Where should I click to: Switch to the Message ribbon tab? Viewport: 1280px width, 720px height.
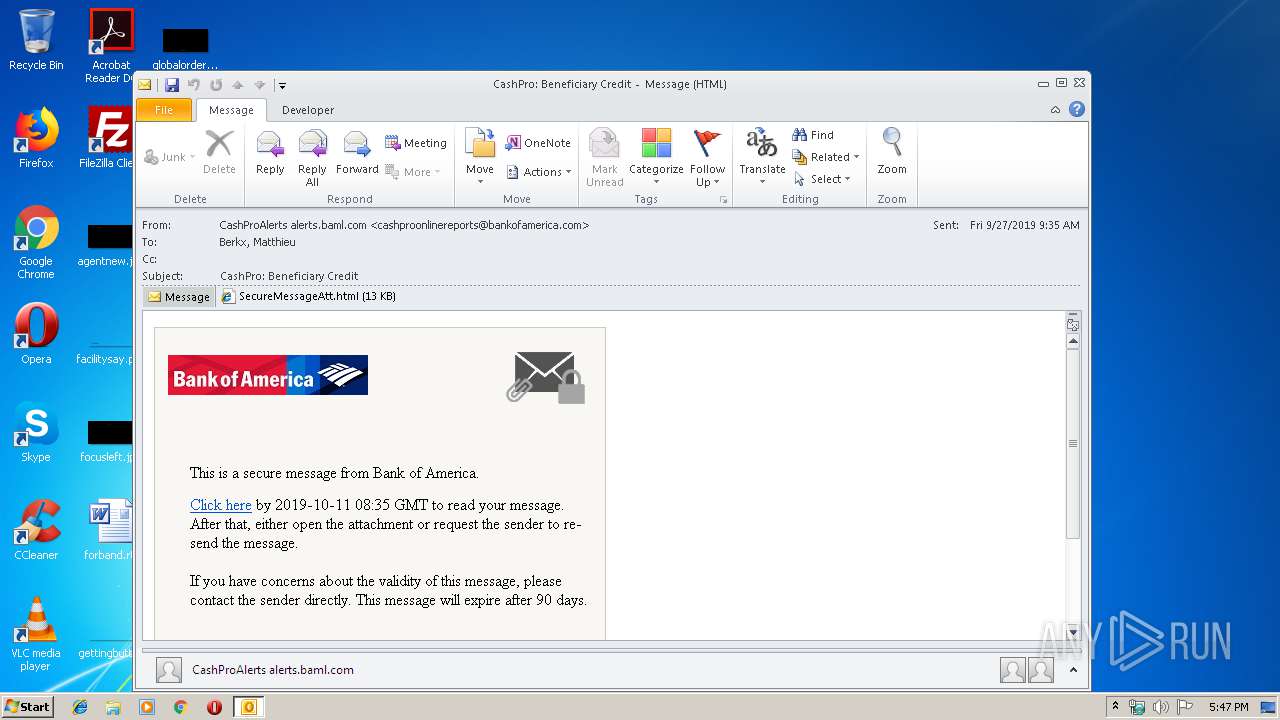tap(231, 110)
